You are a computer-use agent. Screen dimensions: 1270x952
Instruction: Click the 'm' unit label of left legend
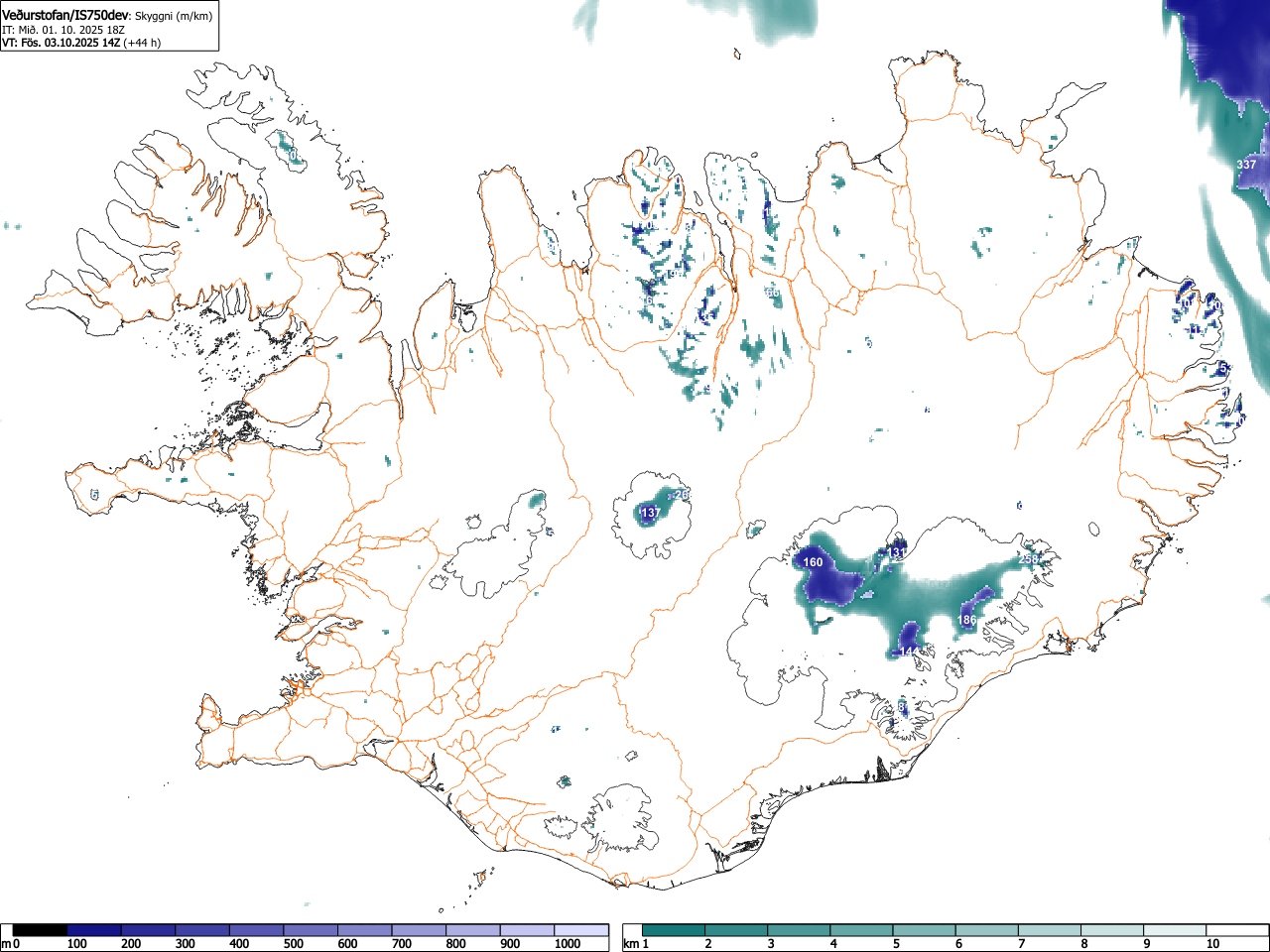[x=6, y=944]
